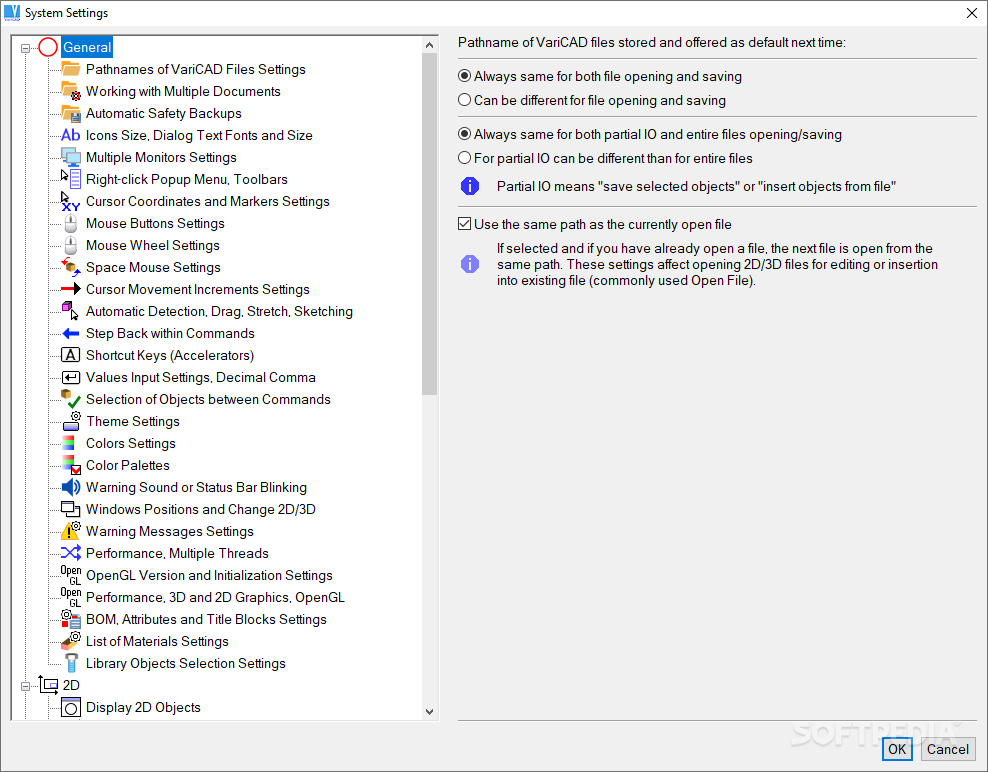Screen dimensions: 988x772
Task: Click the BOM Attributes and Title Blocks icon
Action: tap(71, 619)
